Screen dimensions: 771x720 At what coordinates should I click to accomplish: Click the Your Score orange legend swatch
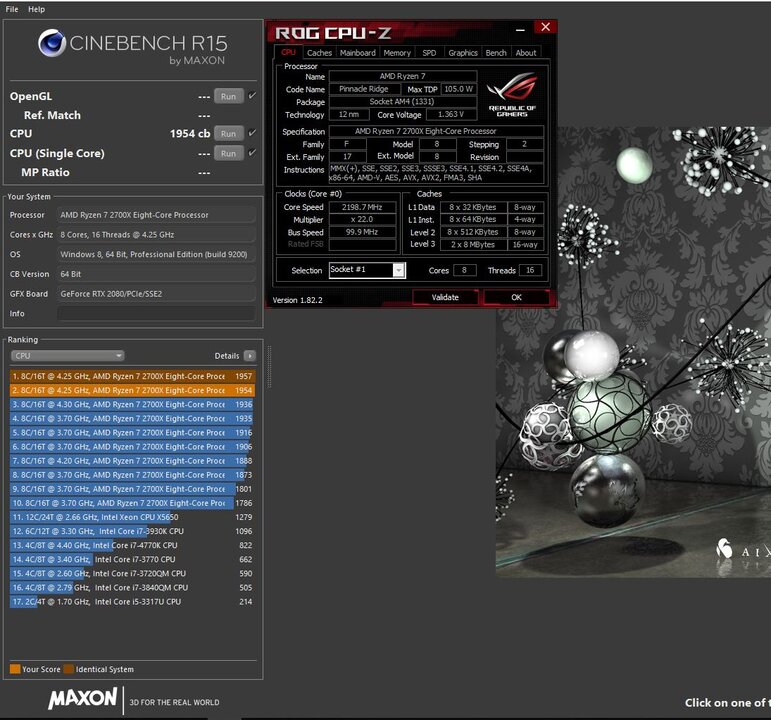coord(15,669)
